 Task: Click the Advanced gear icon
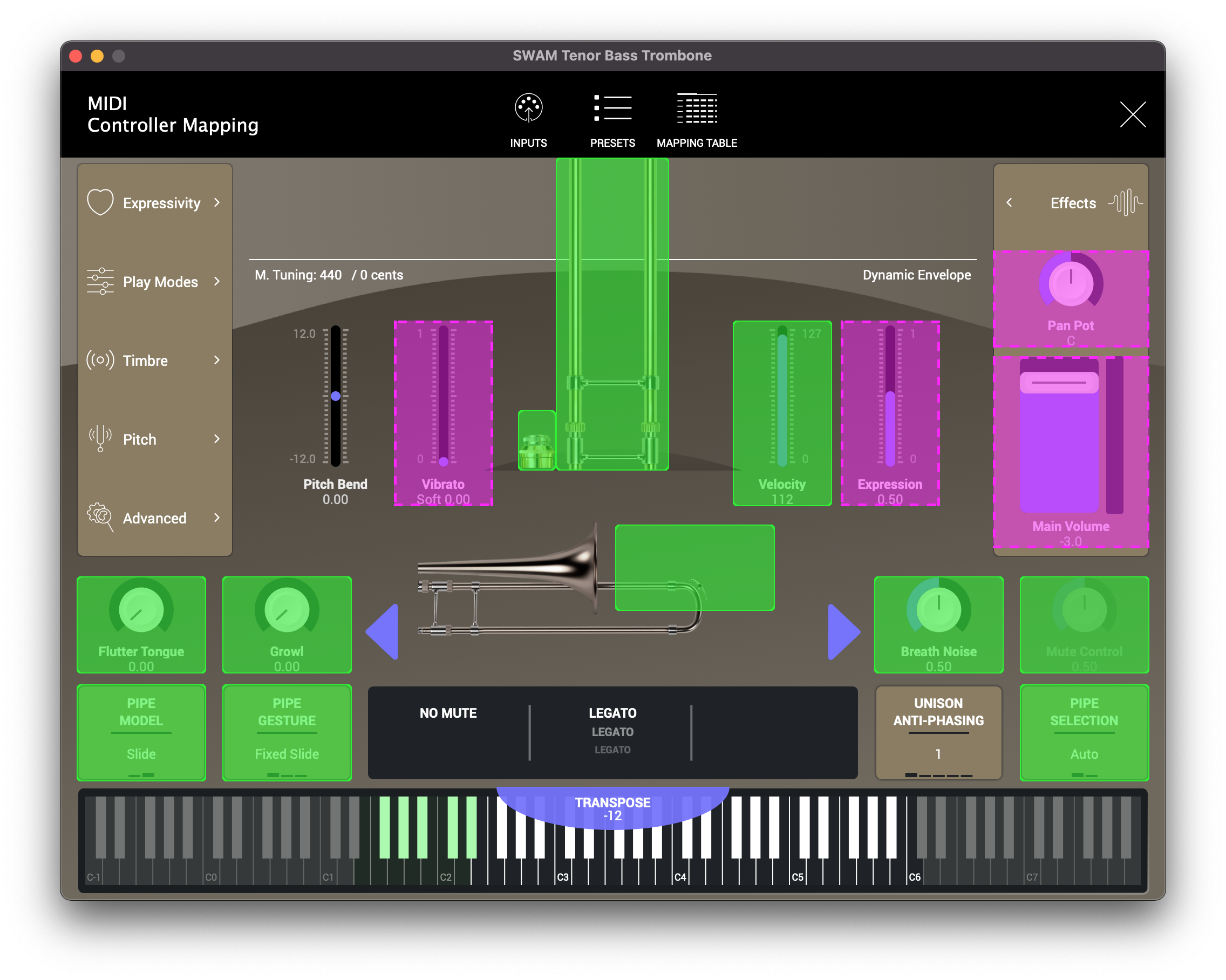[x=100, y=517]
